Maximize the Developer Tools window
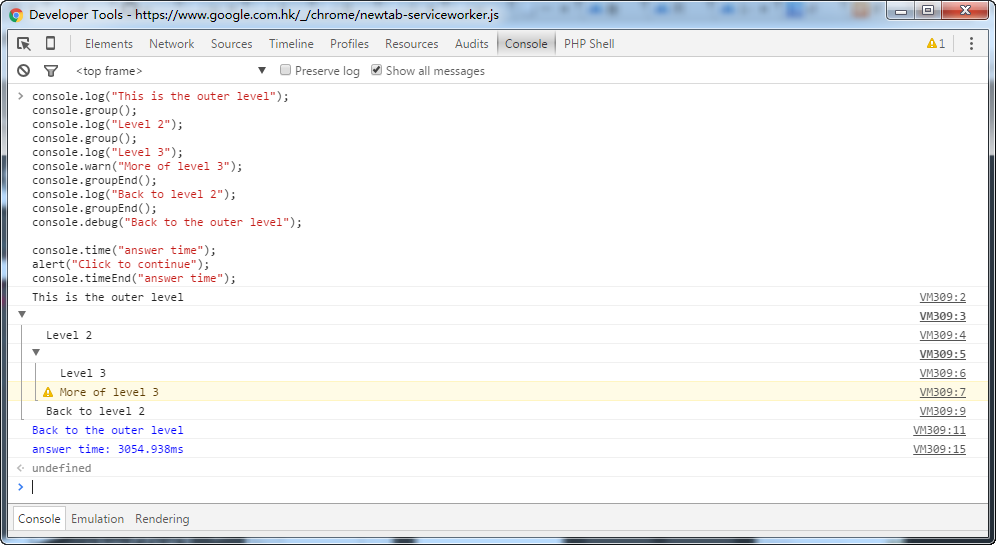 (928, 10)
